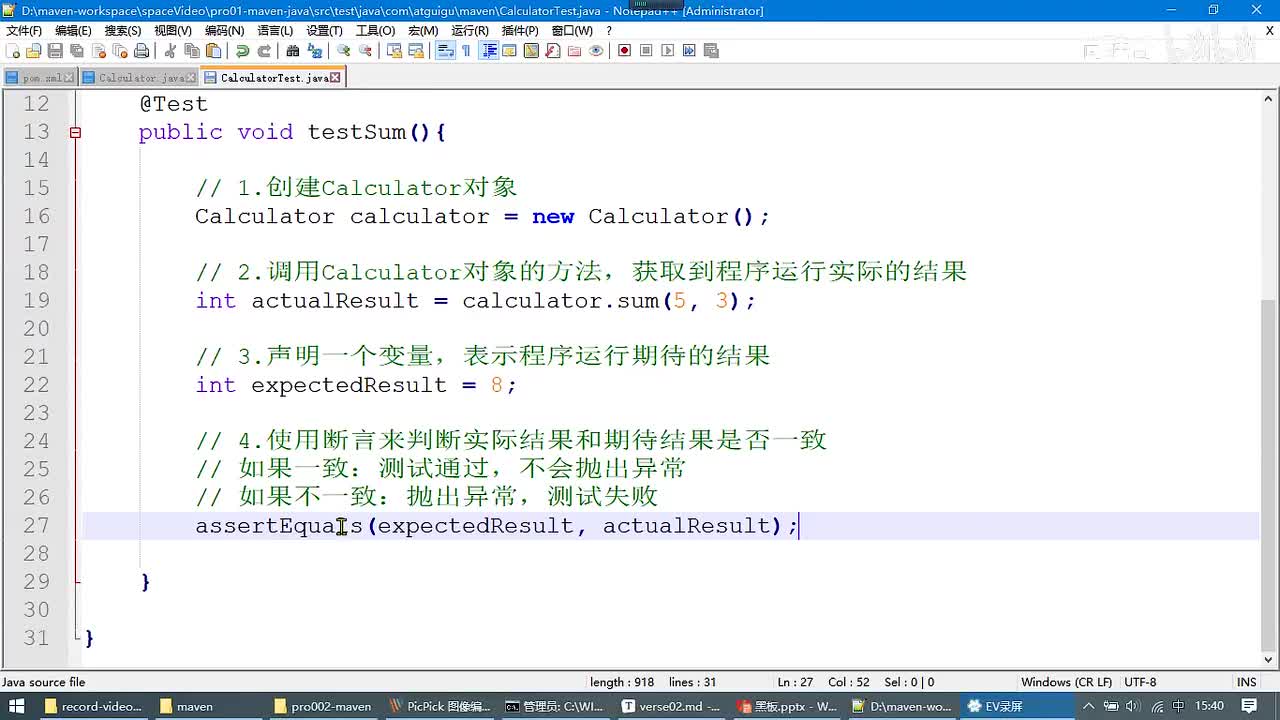This screenshot has width=1280, height=720.
Task: Click the Copy toolbar icon
Action: (192, 51)
